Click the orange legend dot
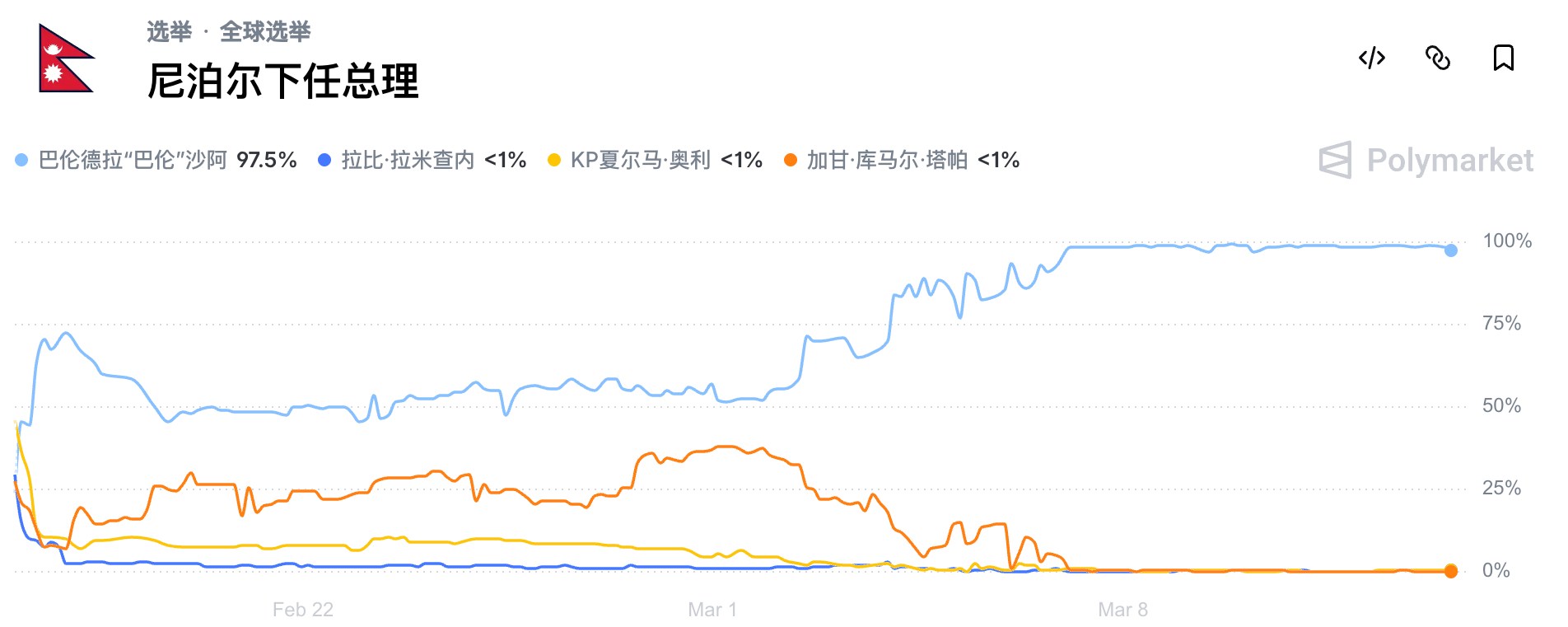 coord(791,160)
